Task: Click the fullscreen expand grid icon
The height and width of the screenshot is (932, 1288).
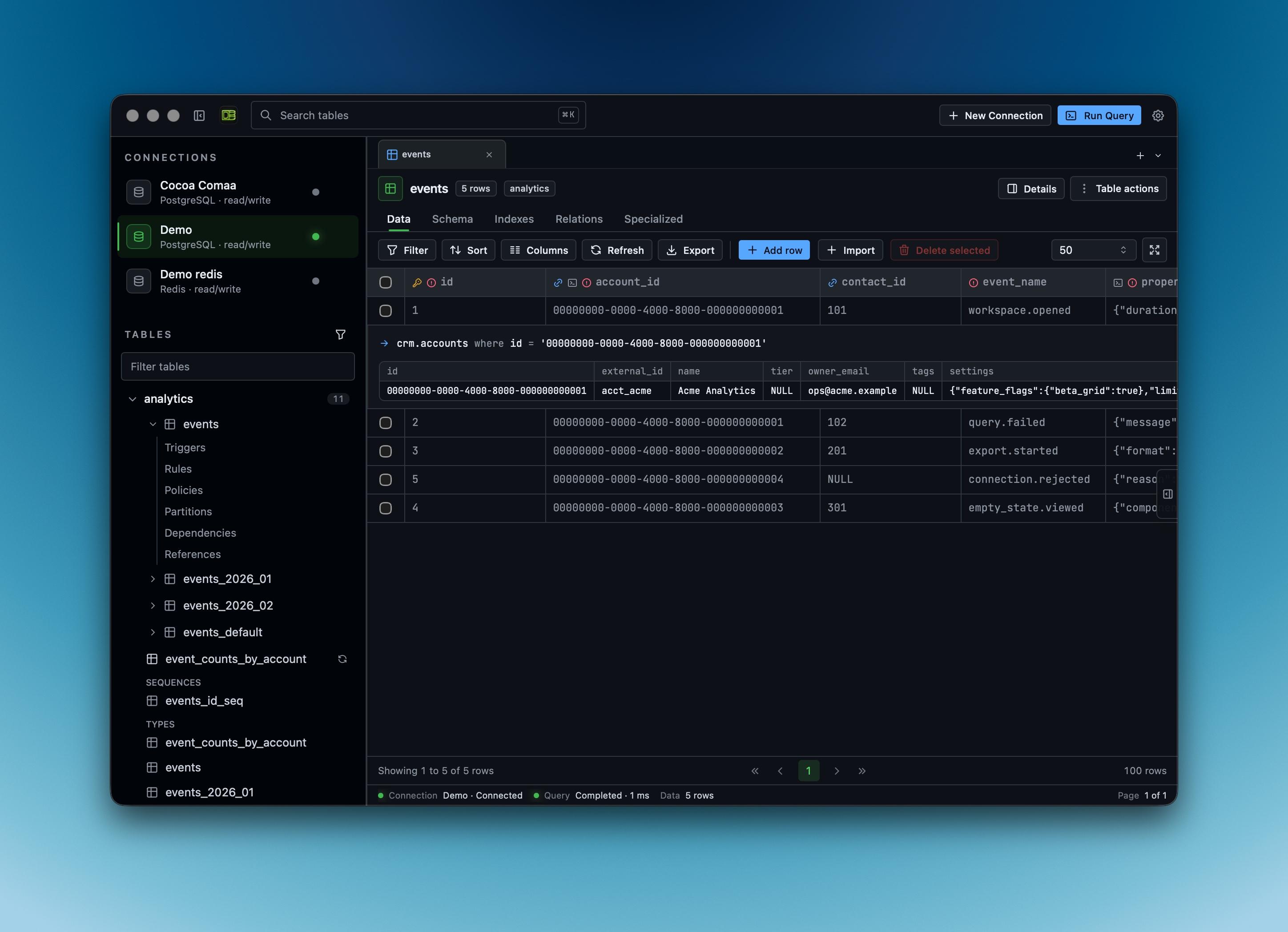Action: coord(1154,250)
